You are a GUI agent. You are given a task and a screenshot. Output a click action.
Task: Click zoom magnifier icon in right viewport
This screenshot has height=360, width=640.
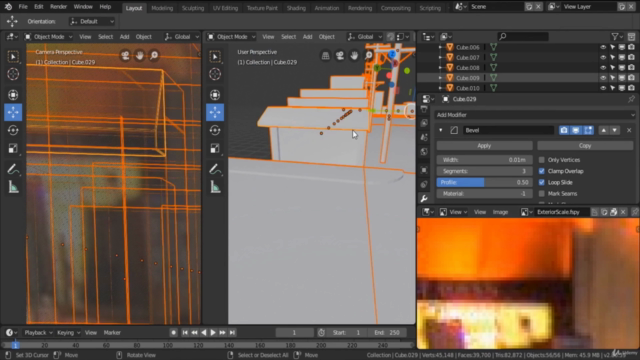369,56
